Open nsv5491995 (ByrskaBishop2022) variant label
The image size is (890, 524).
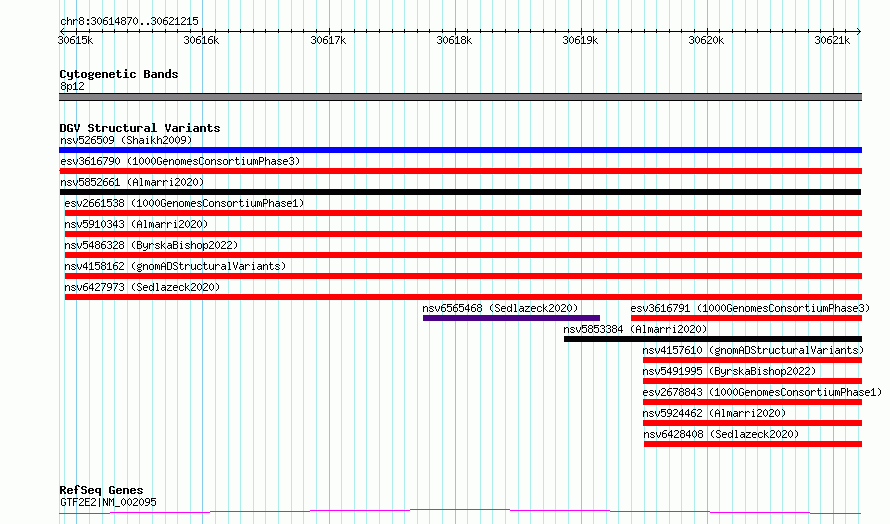tap(729, 371)
